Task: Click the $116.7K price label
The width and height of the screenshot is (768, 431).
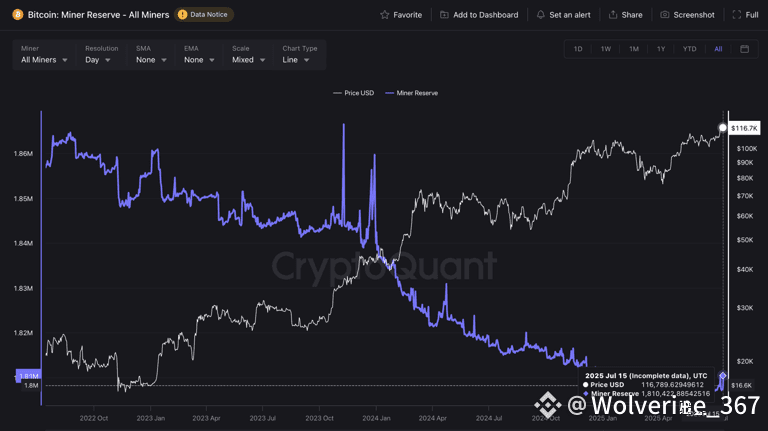Action: (x=744, y=128)
